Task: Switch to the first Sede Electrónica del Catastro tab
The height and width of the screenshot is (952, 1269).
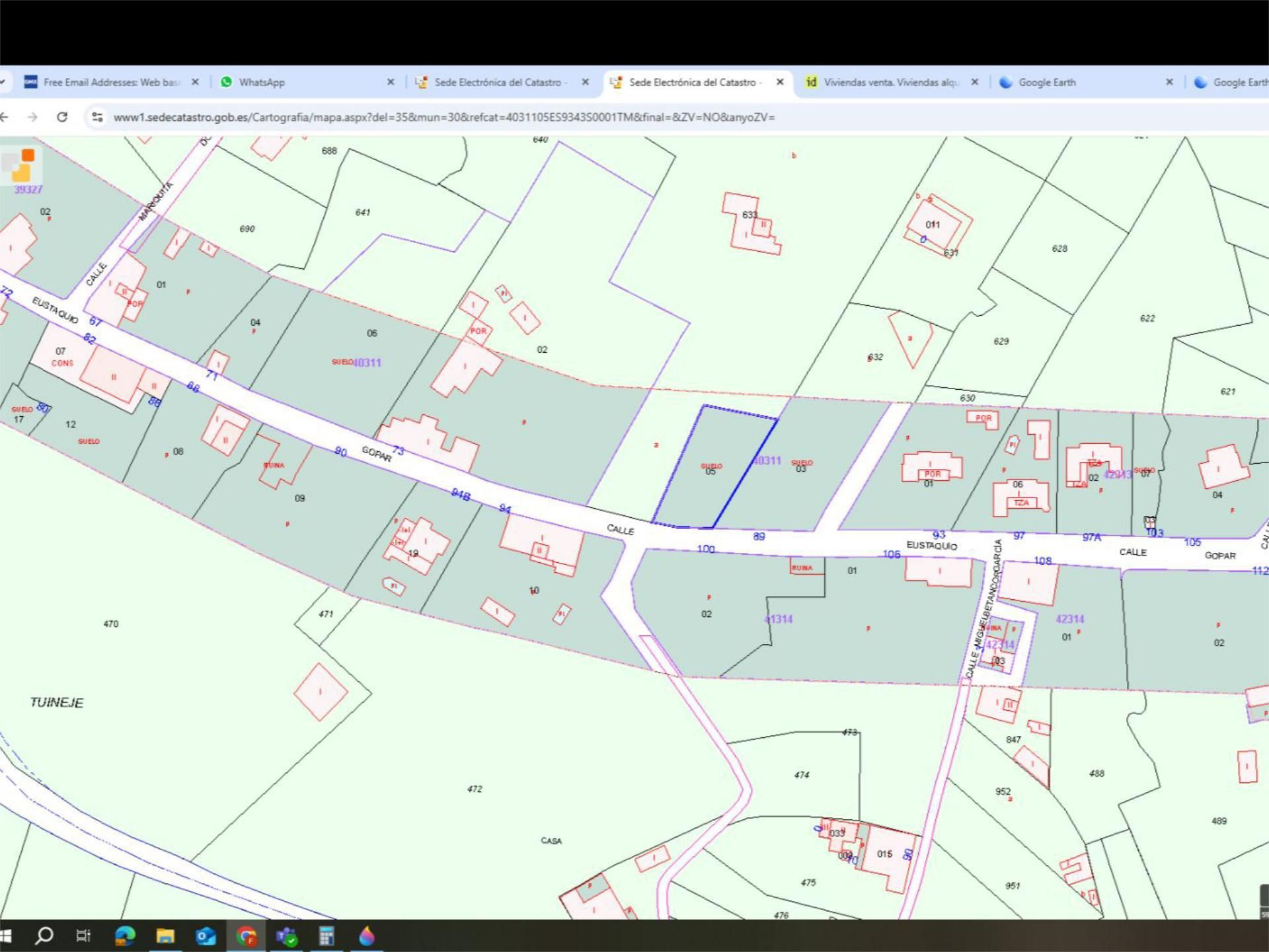Action: 502,82
